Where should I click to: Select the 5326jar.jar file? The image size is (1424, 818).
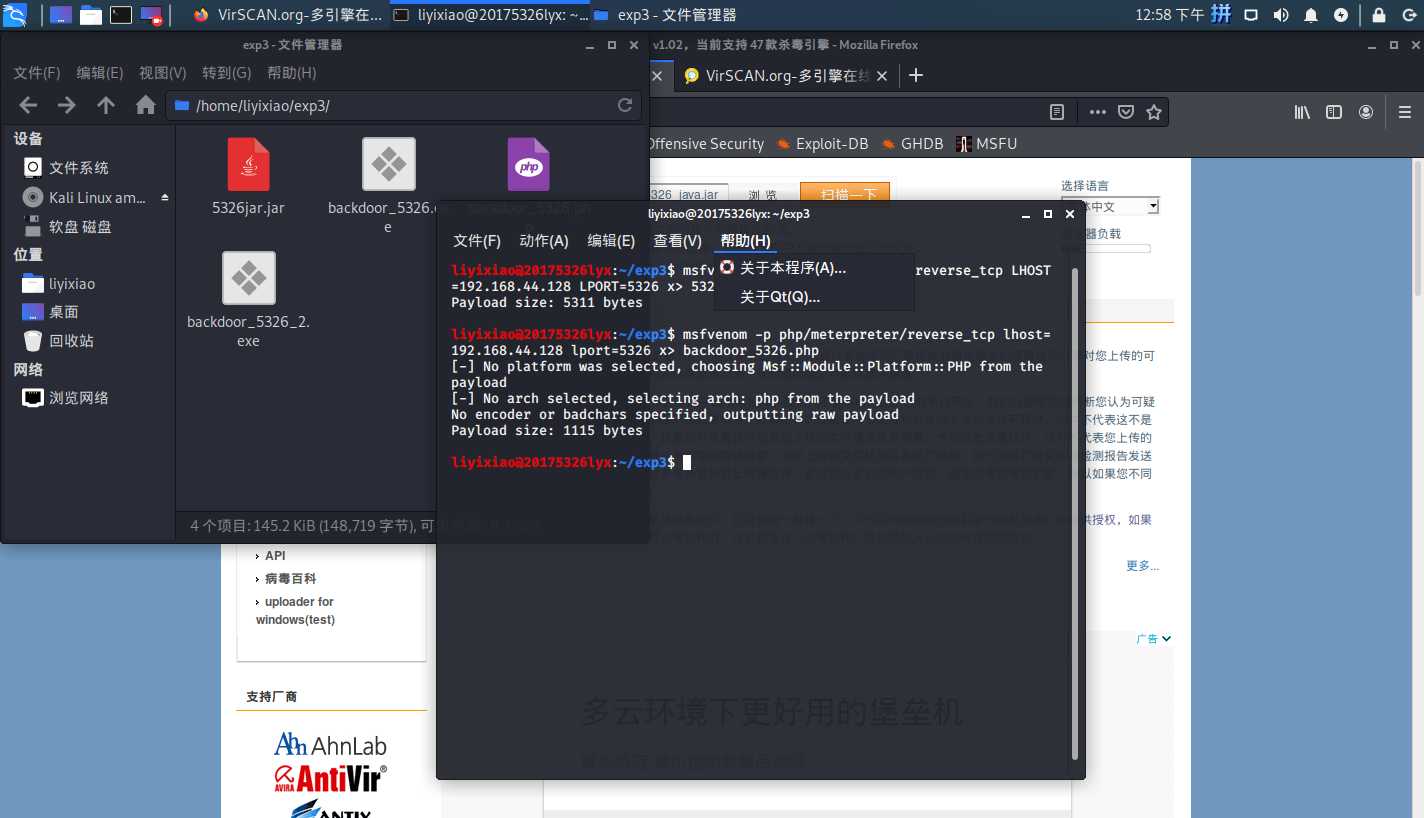coord(248,176)
